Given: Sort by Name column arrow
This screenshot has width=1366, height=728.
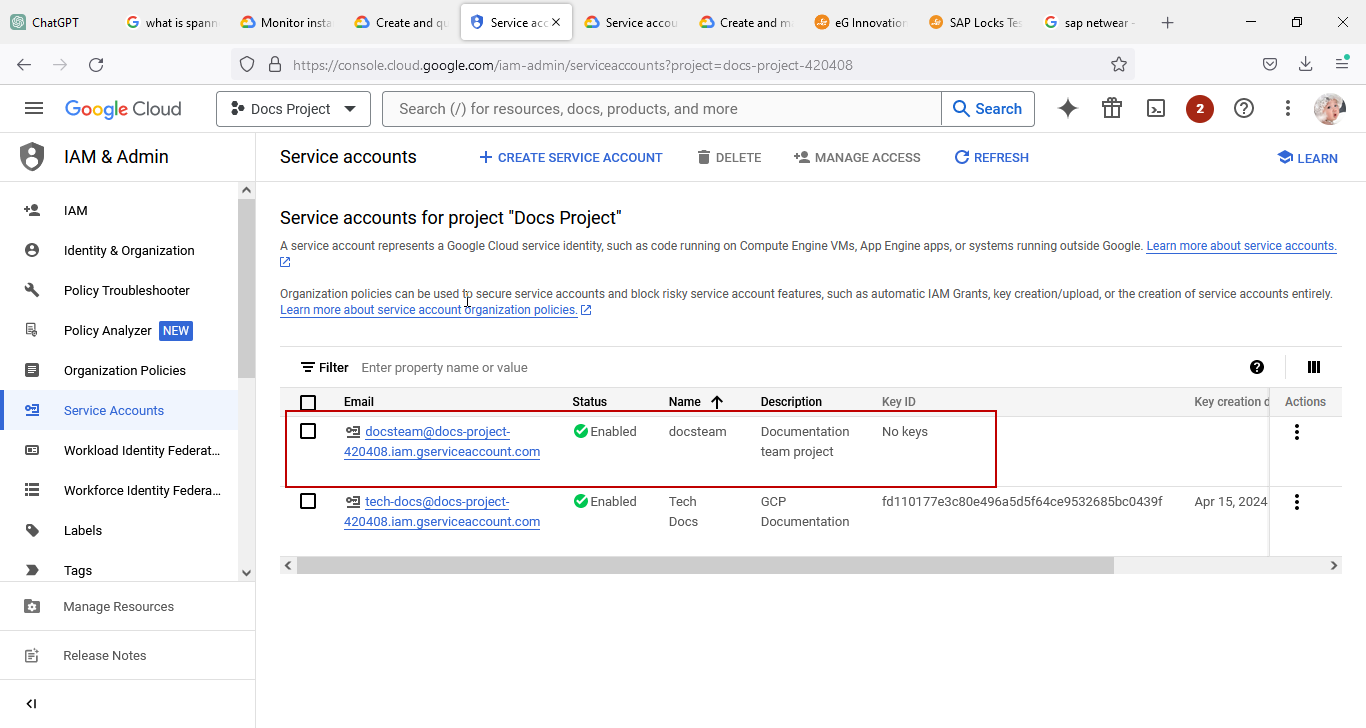Looking at the screenshot, I should pyautogui.click(x=717, y=402).
